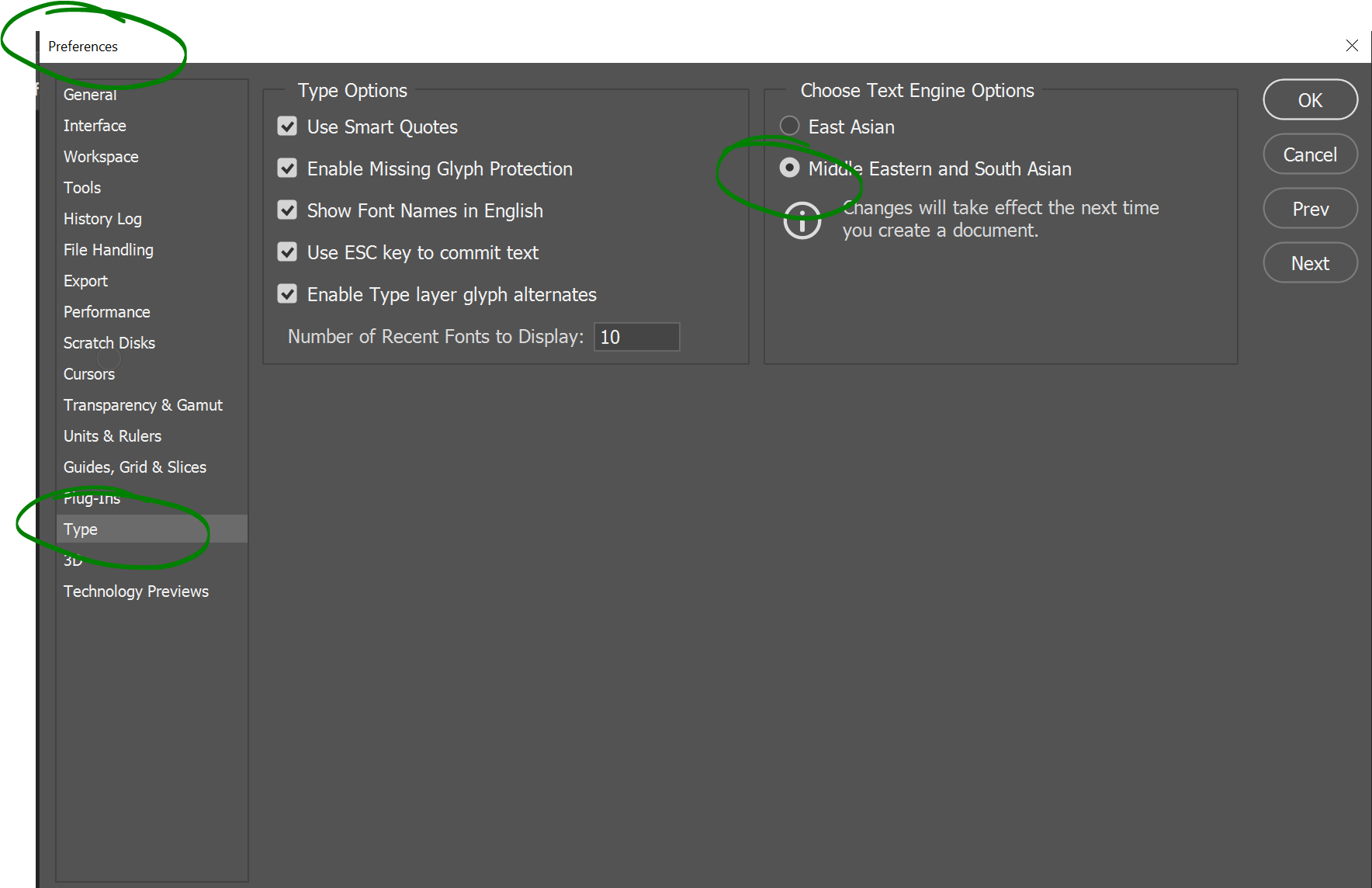Switch to the Interface preferences category

click(95, 126)
